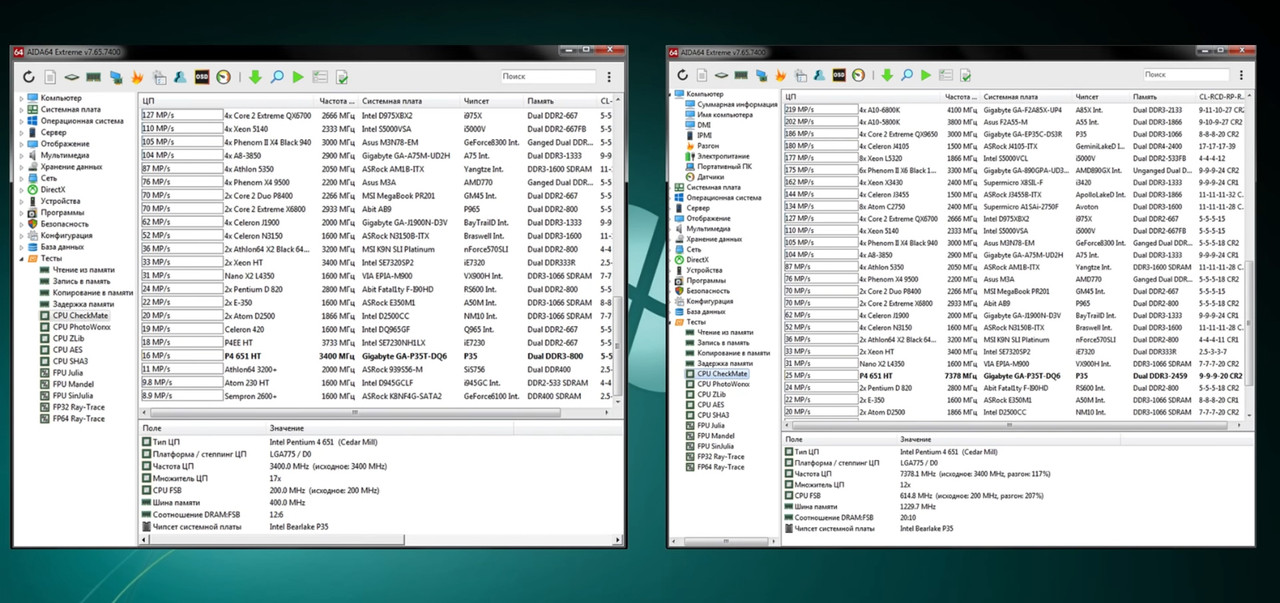The height and width of the screenshot is (603, 1280).
Task: Open Суммарная информация in the right window
Action: pyautogui.click(x=737, y=104)
